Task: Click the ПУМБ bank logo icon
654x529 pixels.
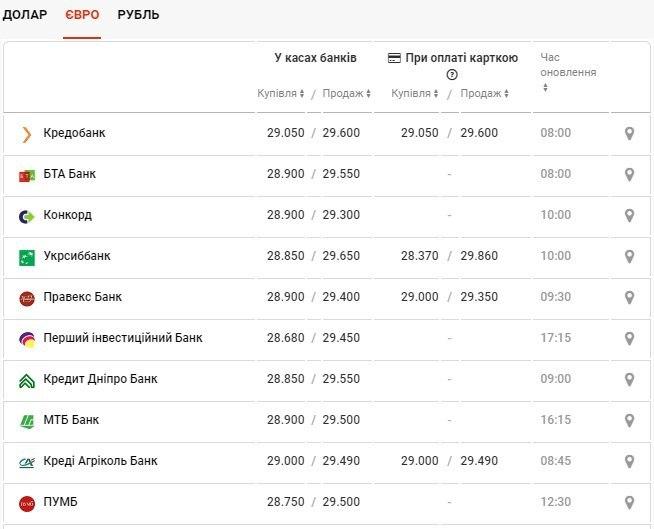Action: [27, 502]
